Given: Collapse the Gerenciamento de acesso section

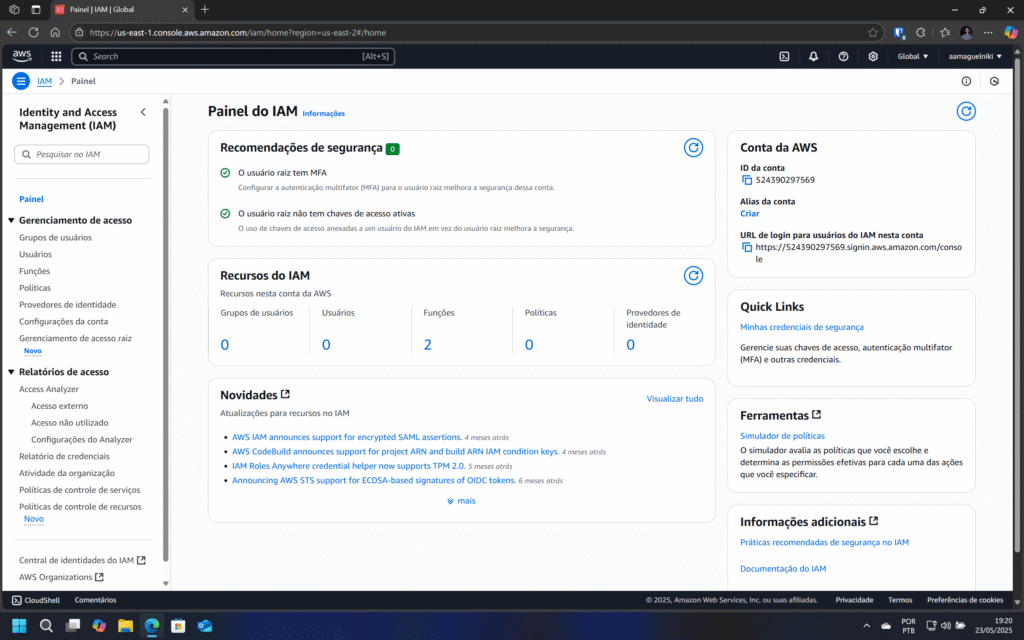Looking at the screenshot, I should pyautogui.click(x=11, y=221).
